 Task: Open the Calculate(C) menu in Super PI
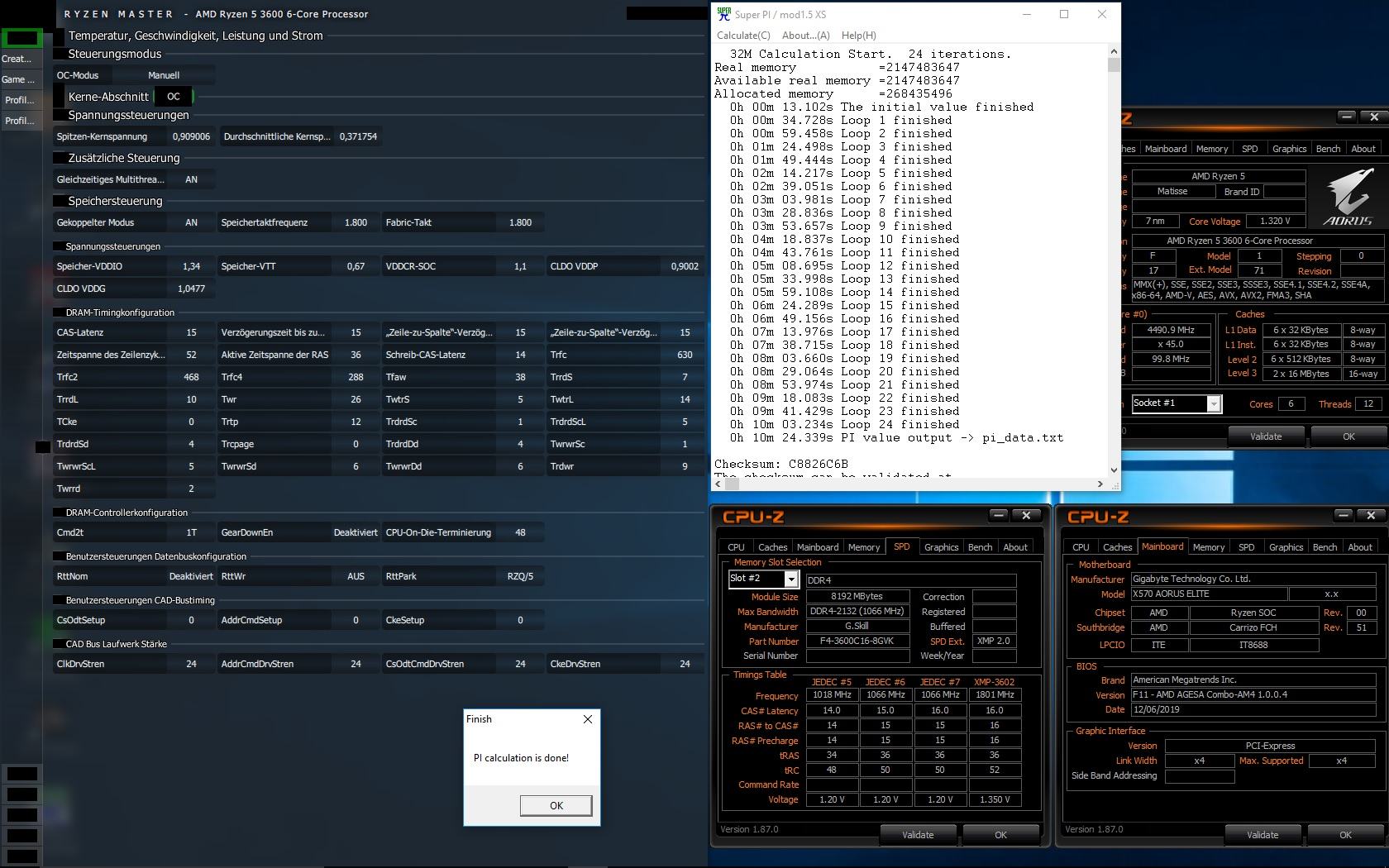coord(743,36)
